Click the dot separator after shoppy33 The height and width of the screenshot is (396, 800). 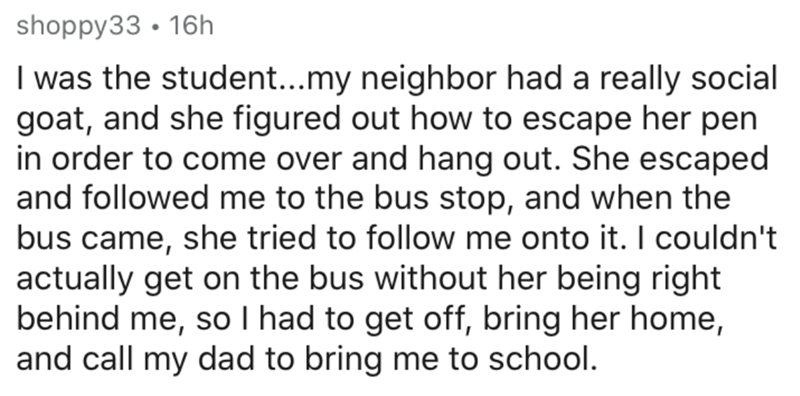(154, 26)
